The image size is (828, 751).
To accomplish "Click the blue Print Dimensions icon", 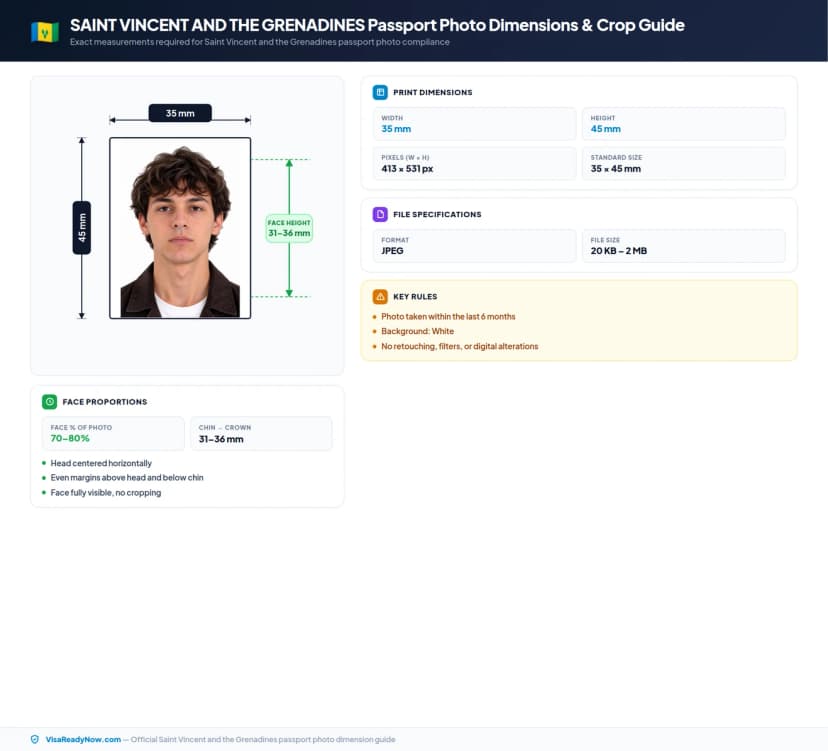I will pos(380,92).
